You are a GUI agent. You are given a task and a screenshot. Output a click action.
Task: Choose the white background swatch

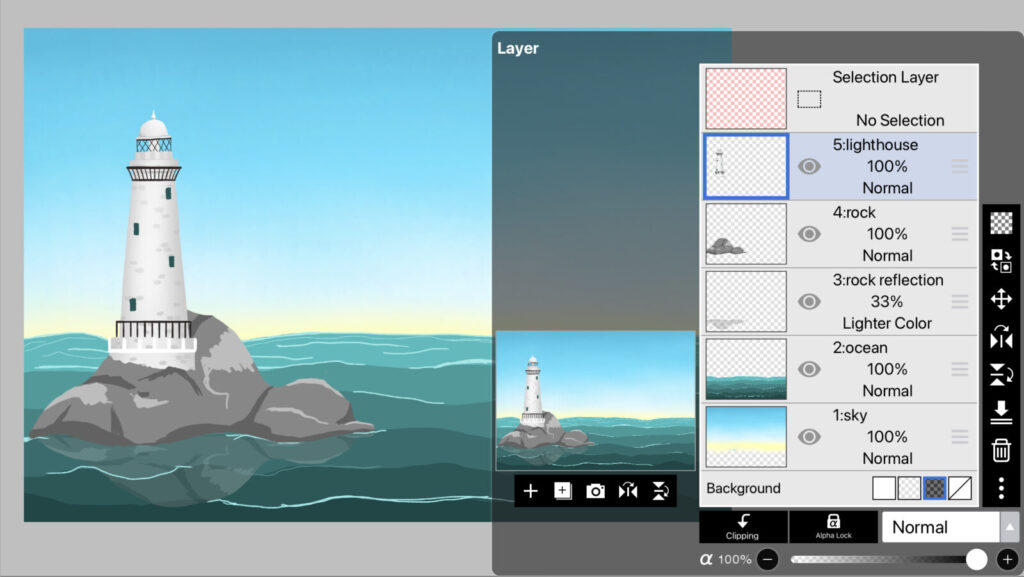point(884,488)
